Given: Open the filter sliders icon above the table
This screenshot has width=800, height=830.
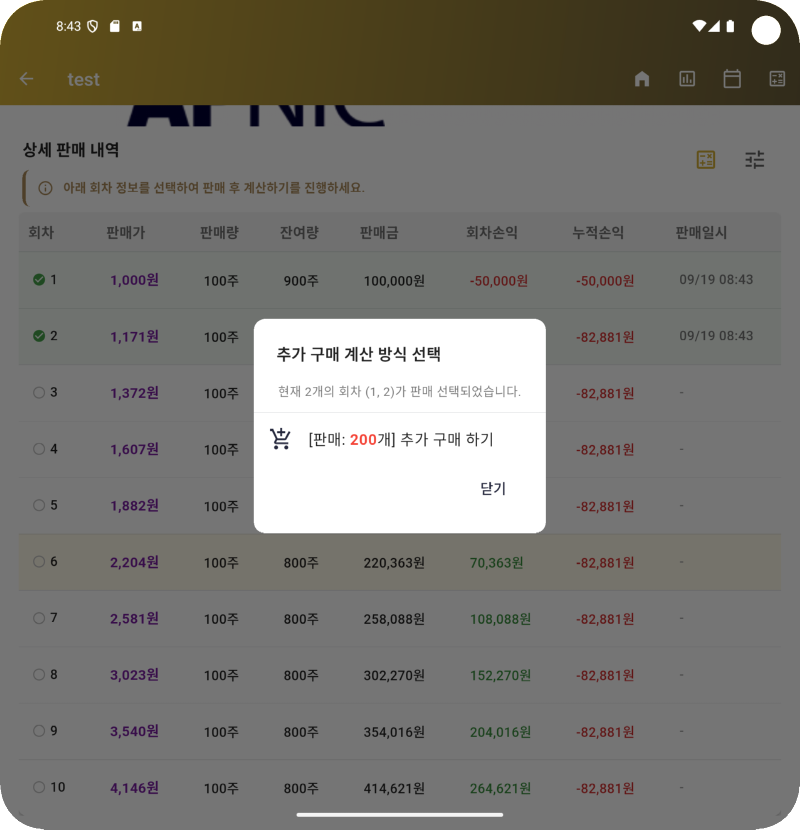Looking at the screenshot, I should (755, 159).
